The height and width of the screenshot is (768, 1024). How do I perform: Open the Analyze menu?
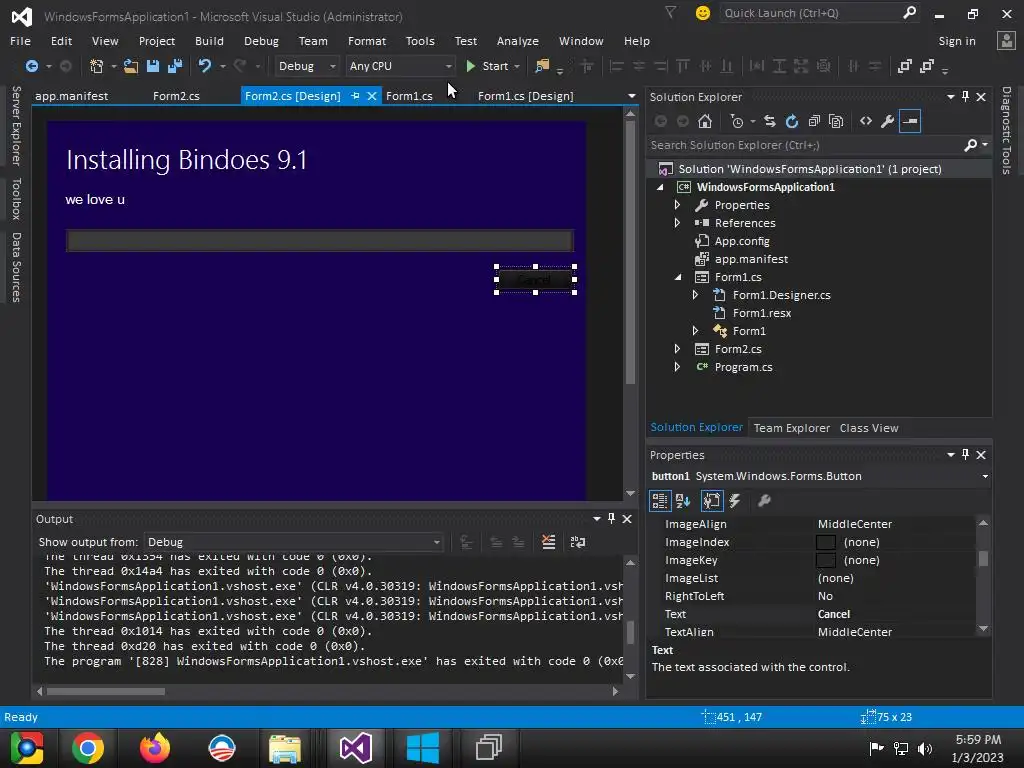coord(517,40)
